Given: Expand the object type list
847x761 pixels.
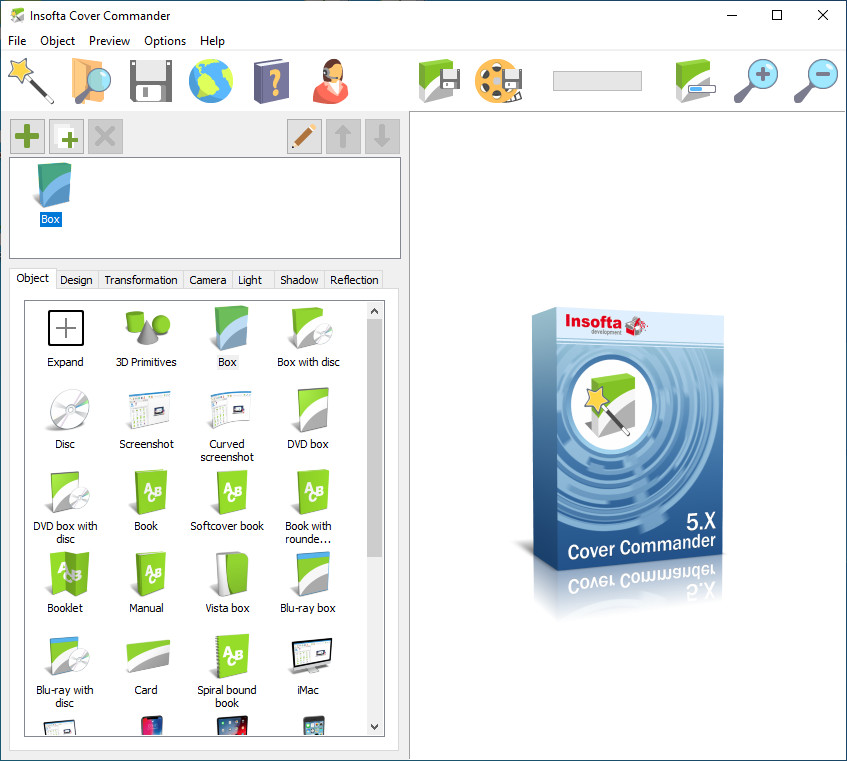Looking at the screenshot, I should pyautogui.click(x=66, y=337).
